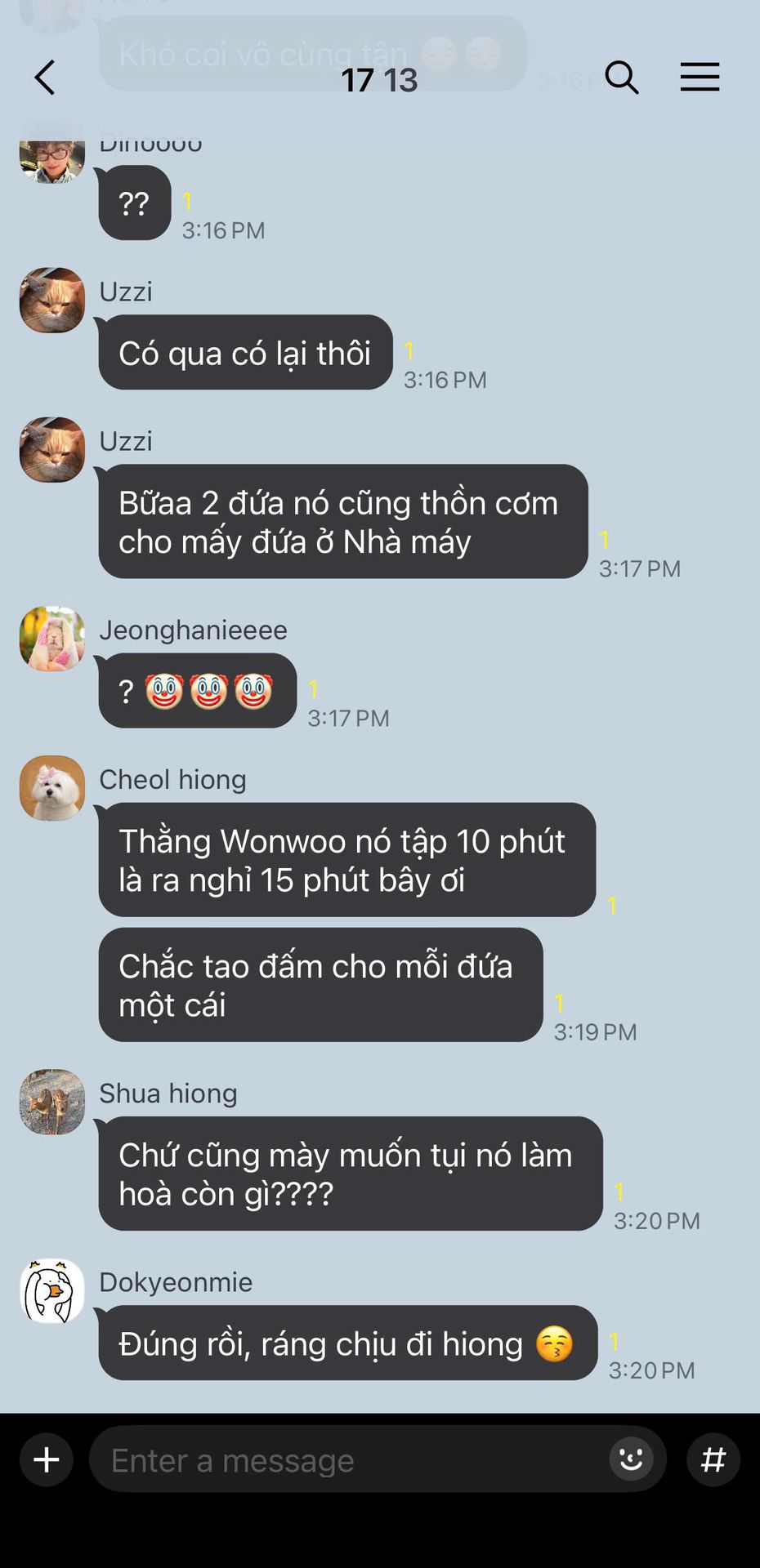The image size is (760, 1568).
Task: Open the emoji sticker picker
Action: [631, 1459]
